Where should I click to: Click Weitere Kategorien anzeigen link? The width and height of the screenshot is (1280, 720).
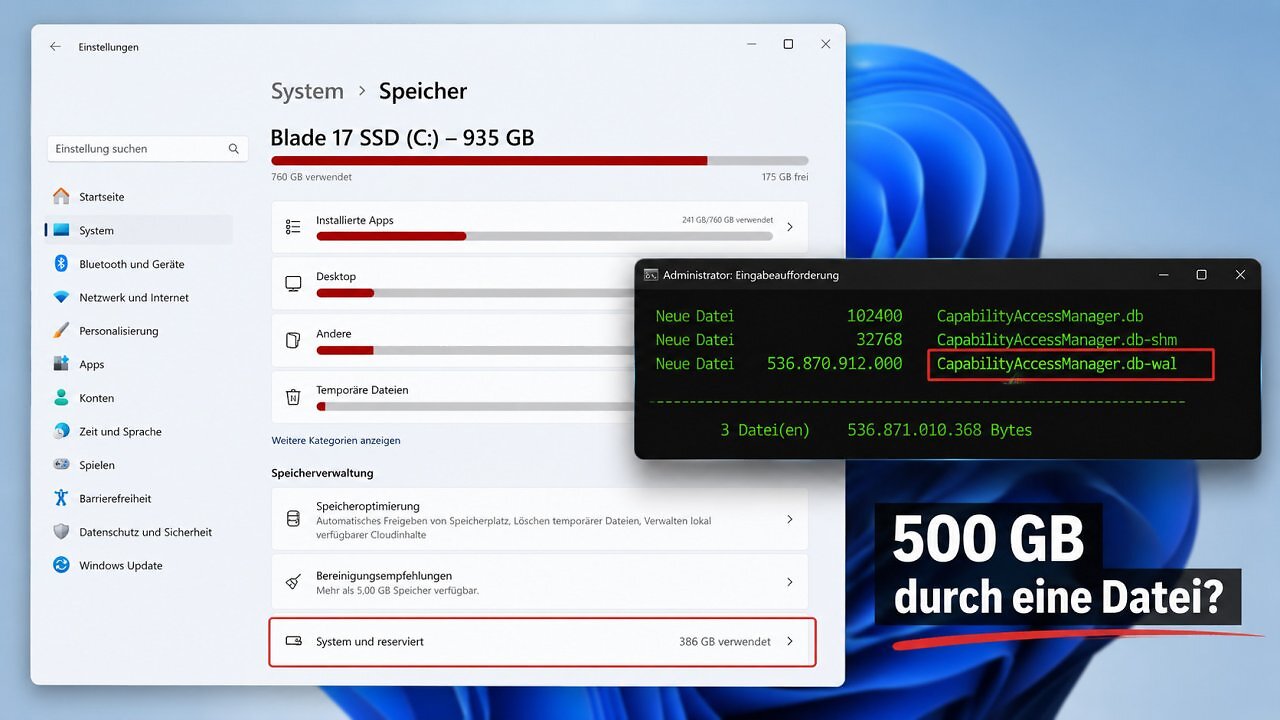tap(336, 440)
